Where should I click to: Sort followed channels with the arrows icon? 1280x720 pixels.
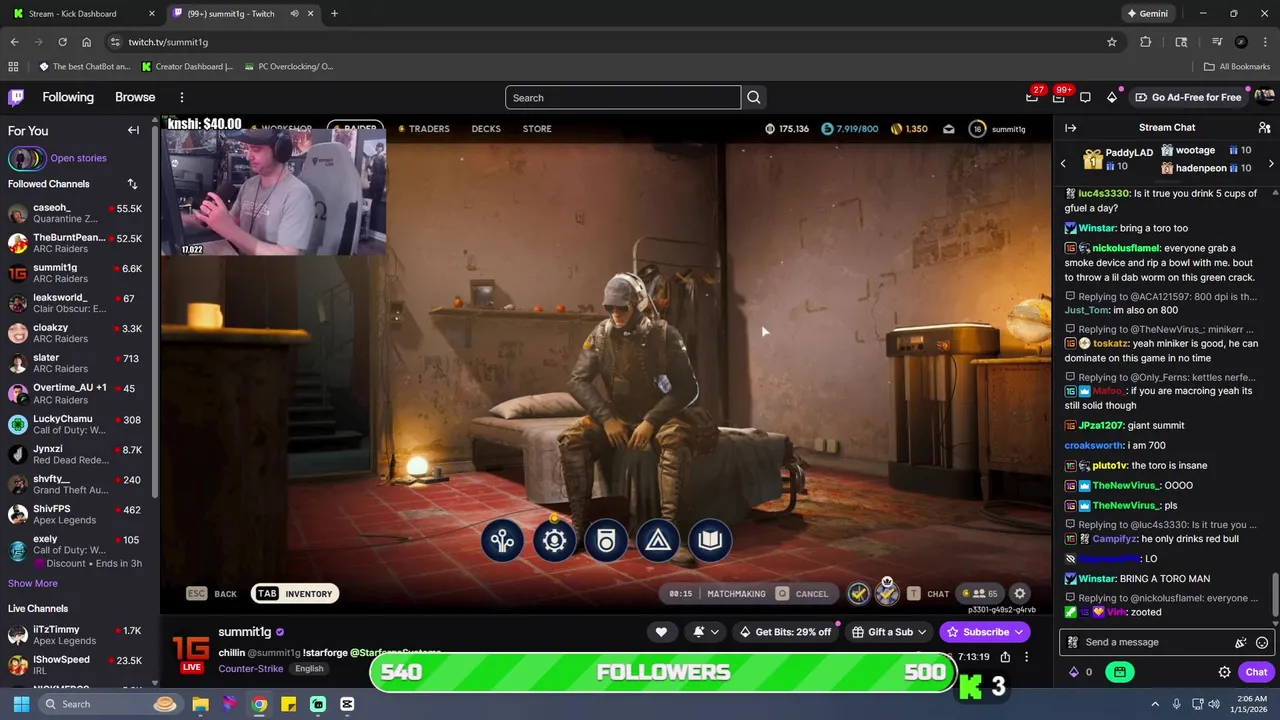(132, 184)
